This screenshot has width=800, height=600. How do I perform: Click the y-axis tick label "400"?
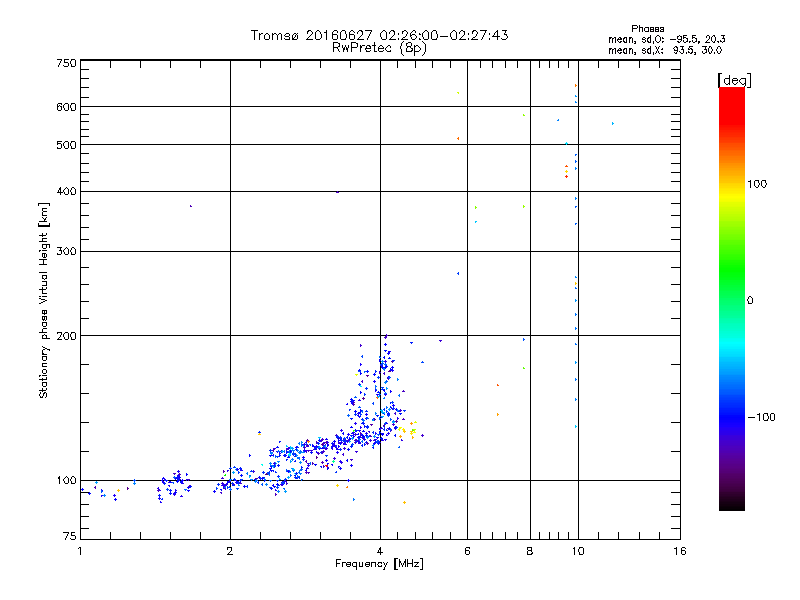[67, 191]
